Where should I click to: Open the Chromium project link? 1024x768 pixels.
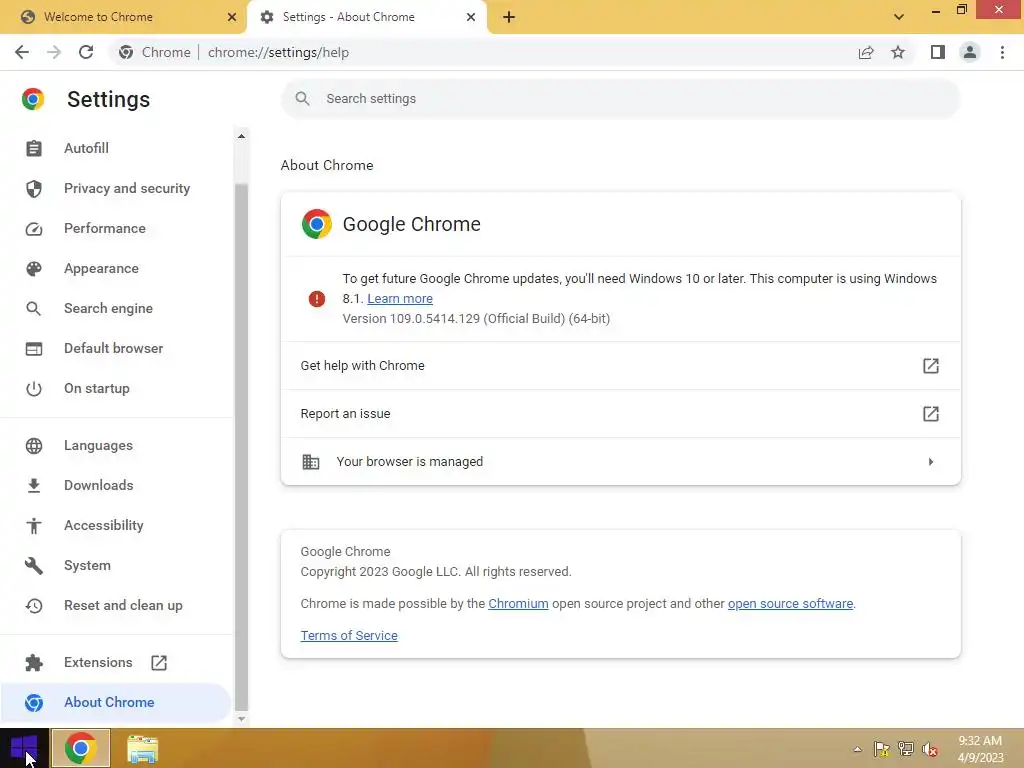518,603
